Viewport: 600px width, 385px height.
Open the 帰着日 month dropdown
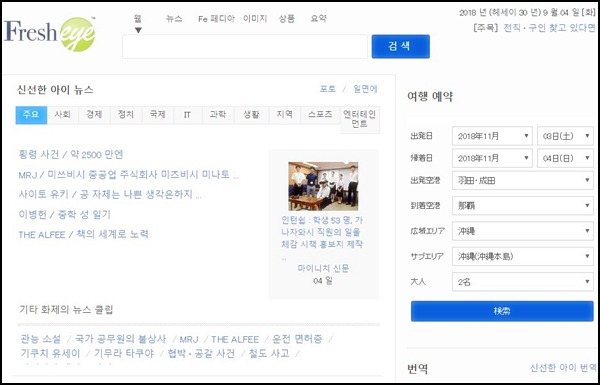tap(492, 158)
